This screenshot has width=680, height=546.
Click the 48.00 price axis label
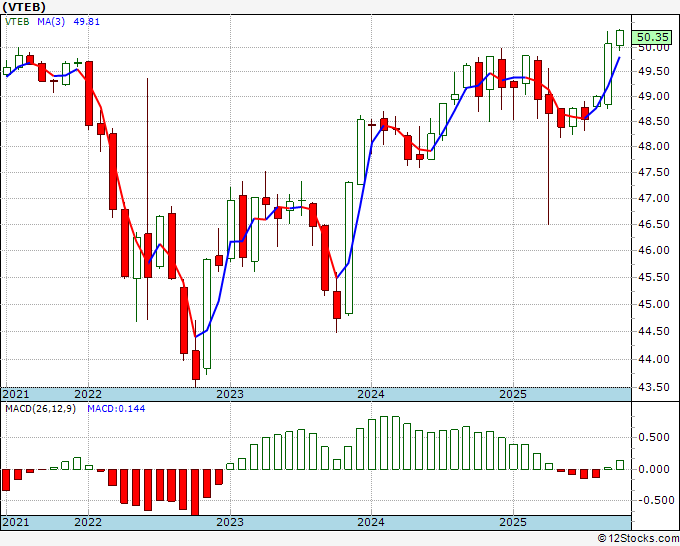click(654, 146)
